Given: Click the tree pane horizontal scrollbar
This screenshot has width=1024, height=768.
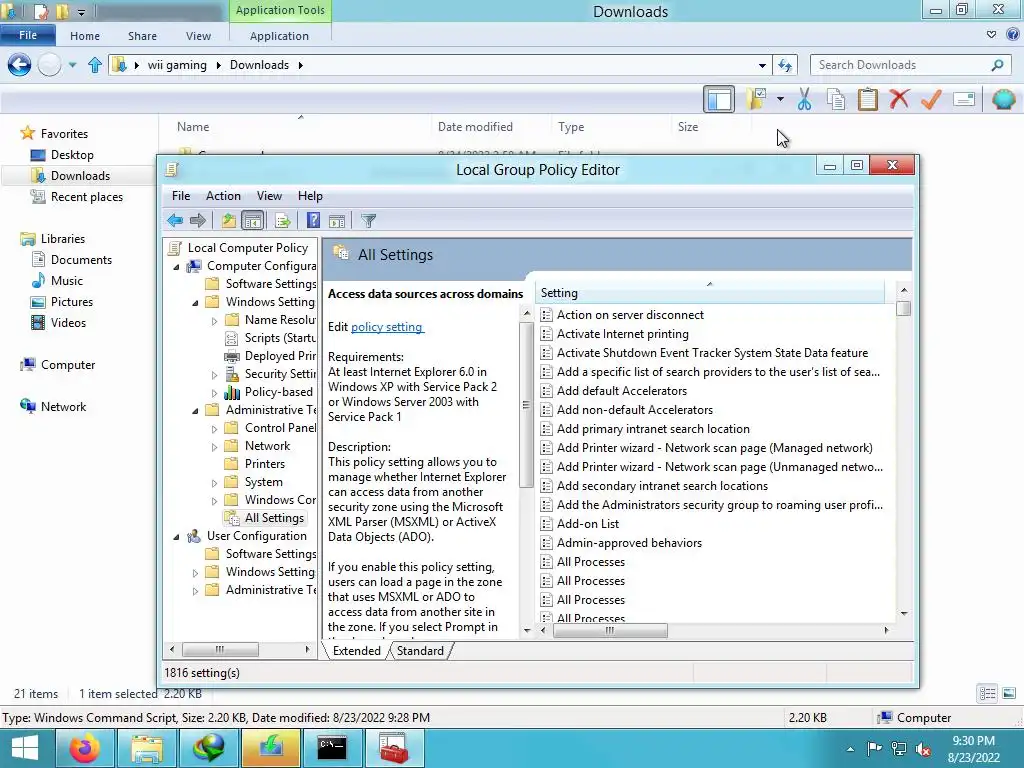Looking at the screenshot, I should point(220,649).
